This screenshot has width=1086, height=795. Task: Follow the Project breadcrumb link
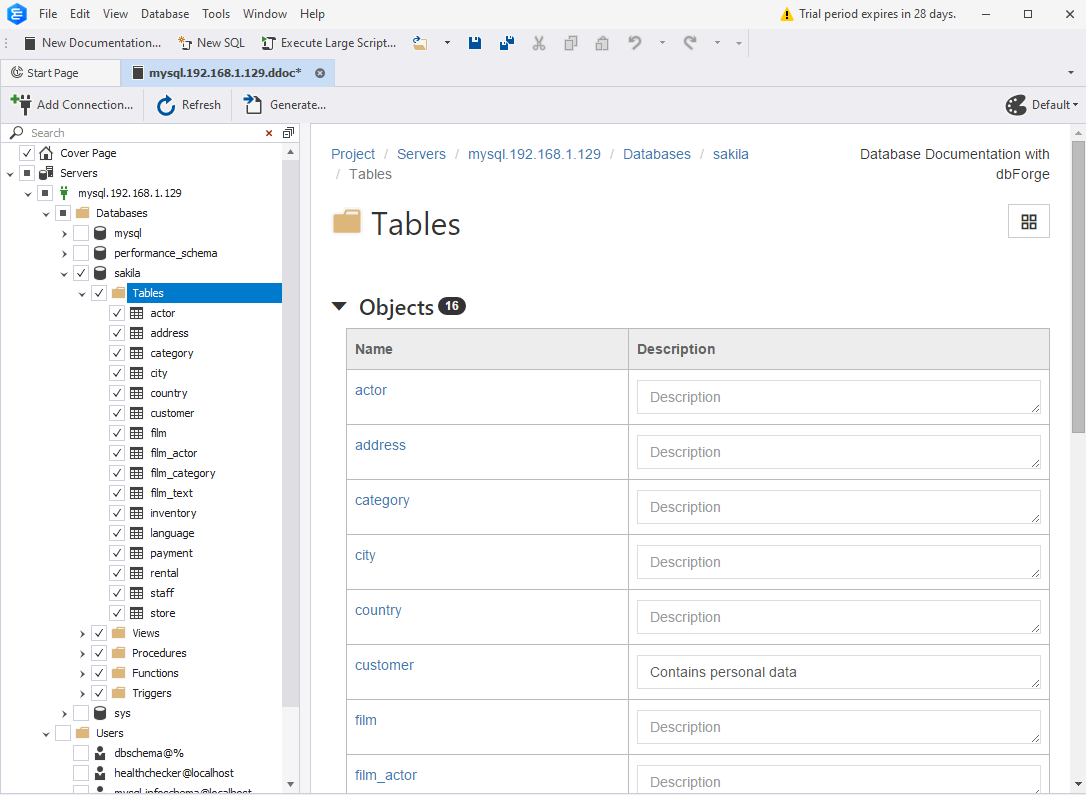coord(353,154)
